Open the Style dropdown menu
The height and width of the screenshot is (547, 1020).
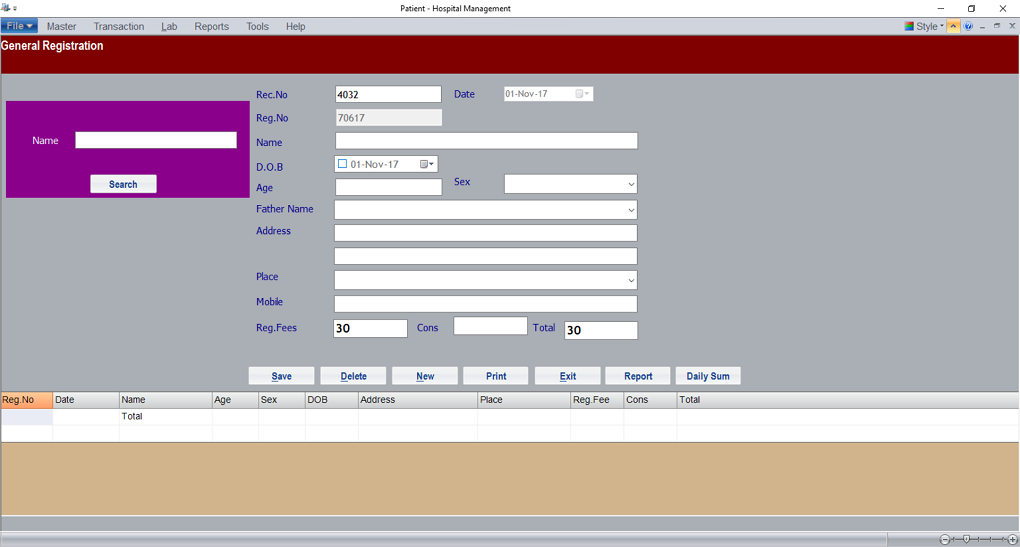point(924,27)
